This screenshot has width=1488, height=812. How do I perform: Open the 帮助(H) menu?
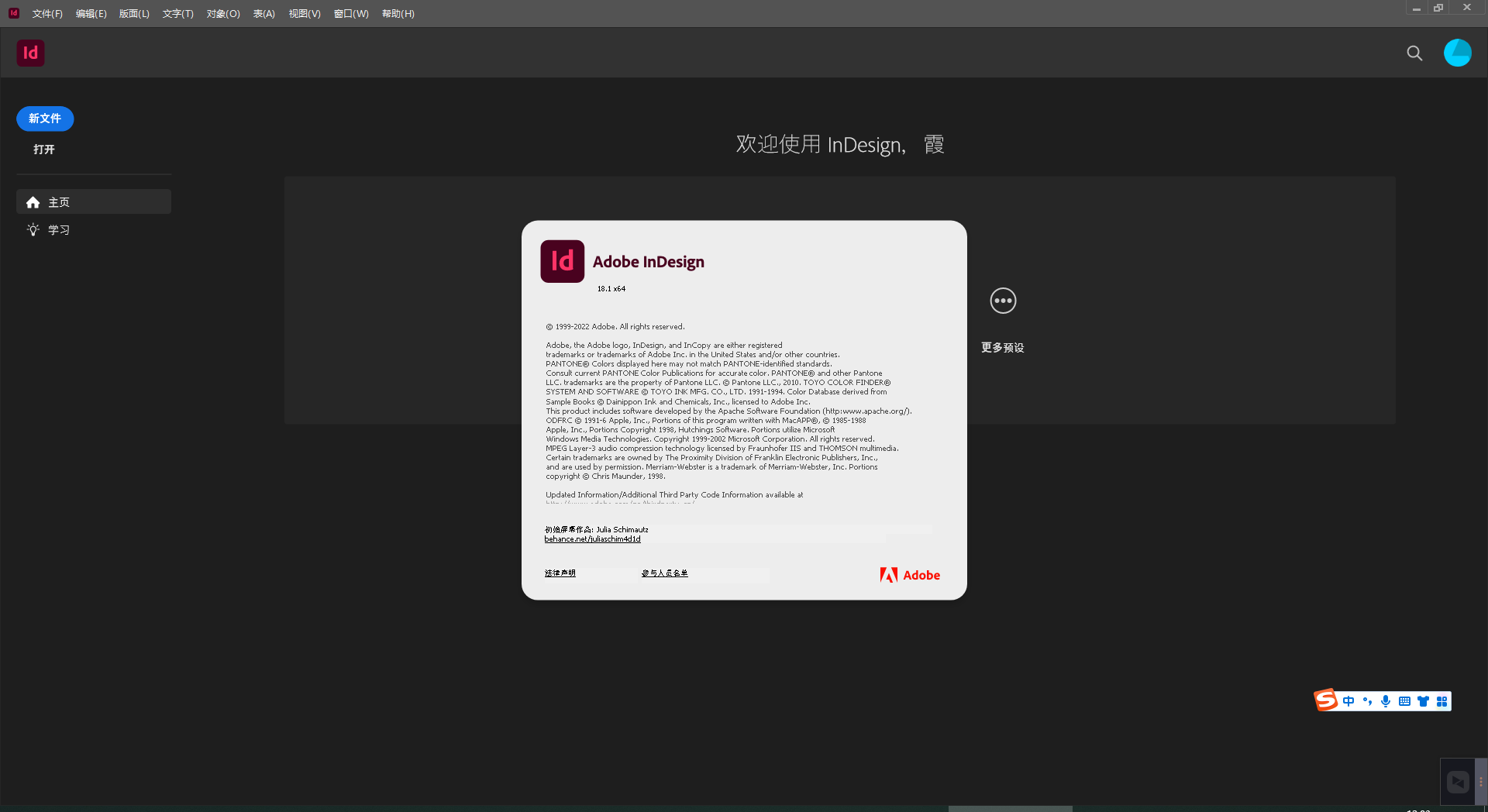[398, 13]
